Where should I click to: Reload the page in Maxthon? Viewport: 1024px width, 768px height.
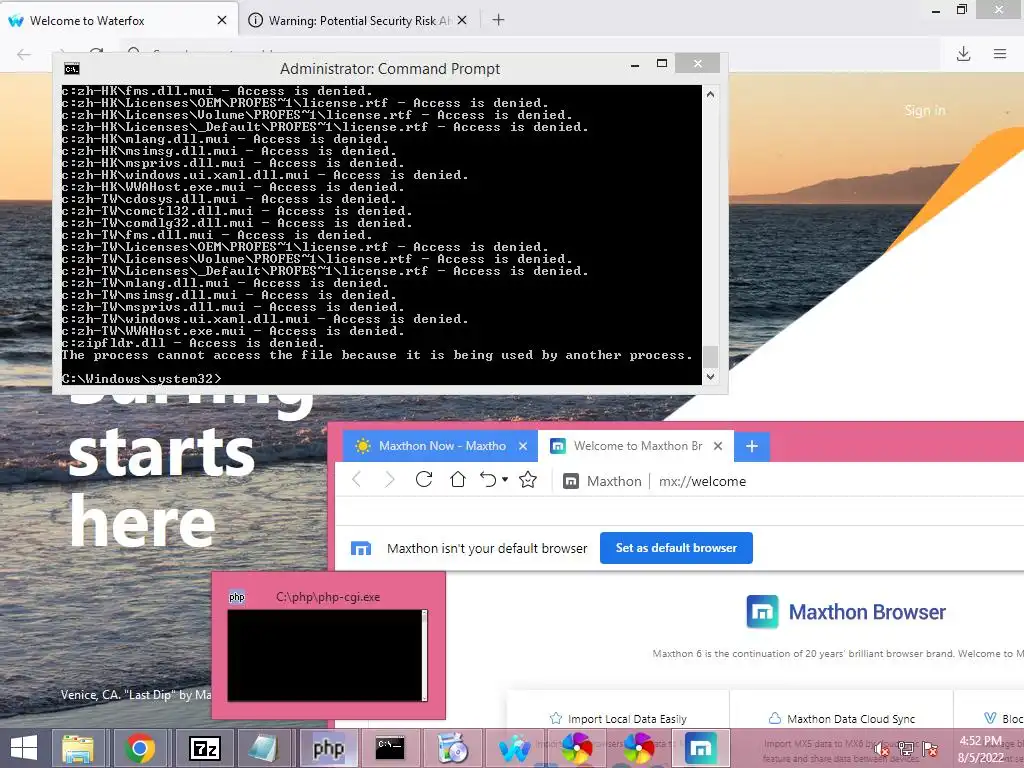pyautogui.click(x=424, y=480)
